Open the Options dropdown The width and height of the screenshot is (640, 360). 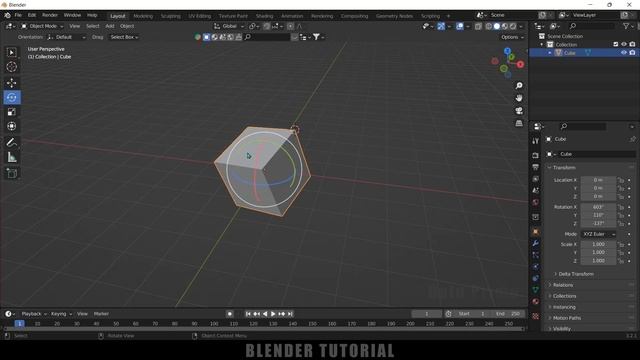[x=512, y=37]
